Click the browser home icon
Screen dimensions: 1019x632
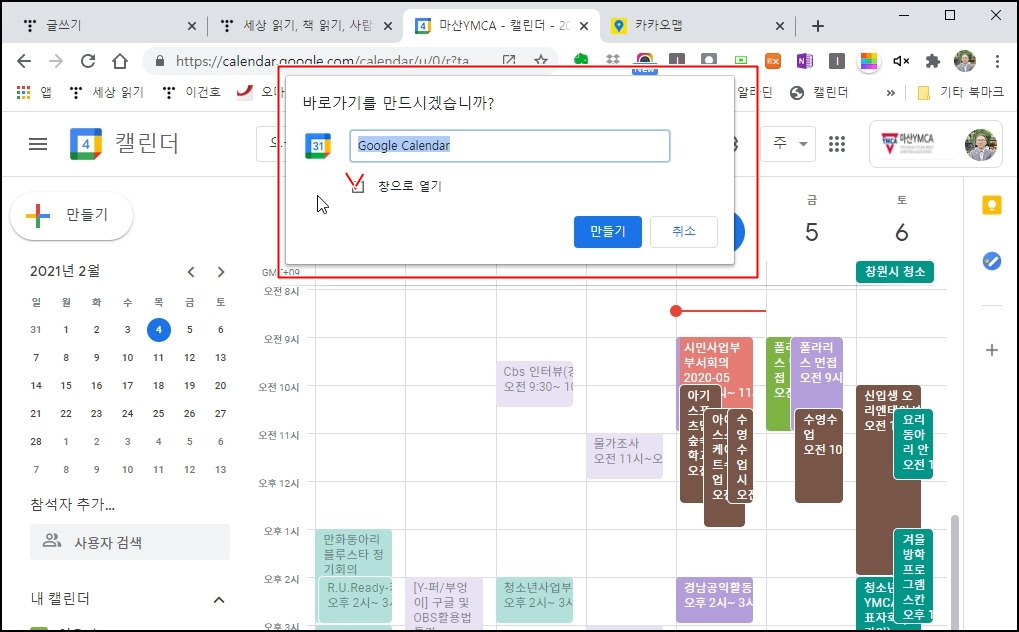(120, 61)
